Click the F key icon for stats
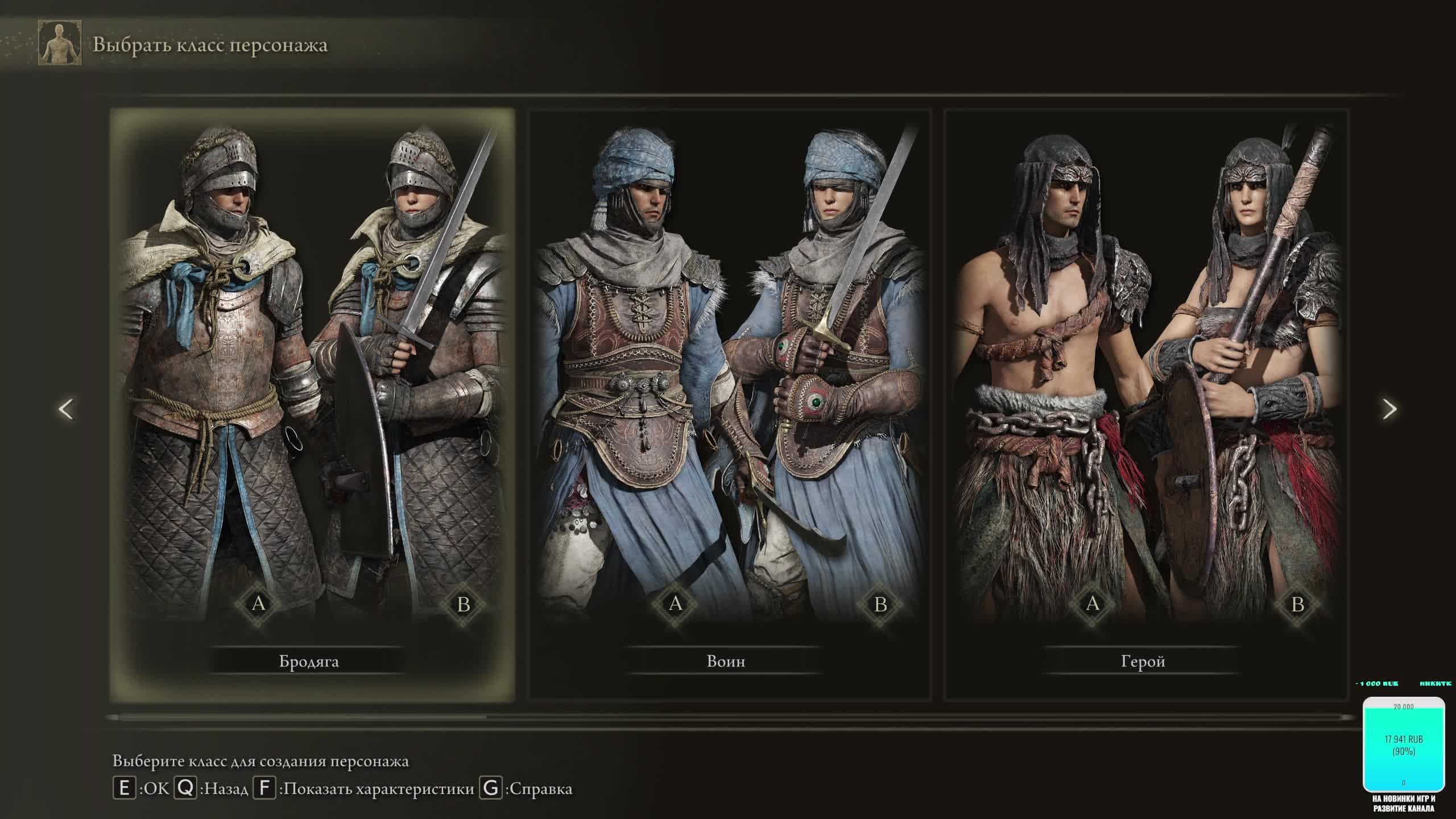The image size is (1456, 819). pyautogui.click(x=264, y=788)
